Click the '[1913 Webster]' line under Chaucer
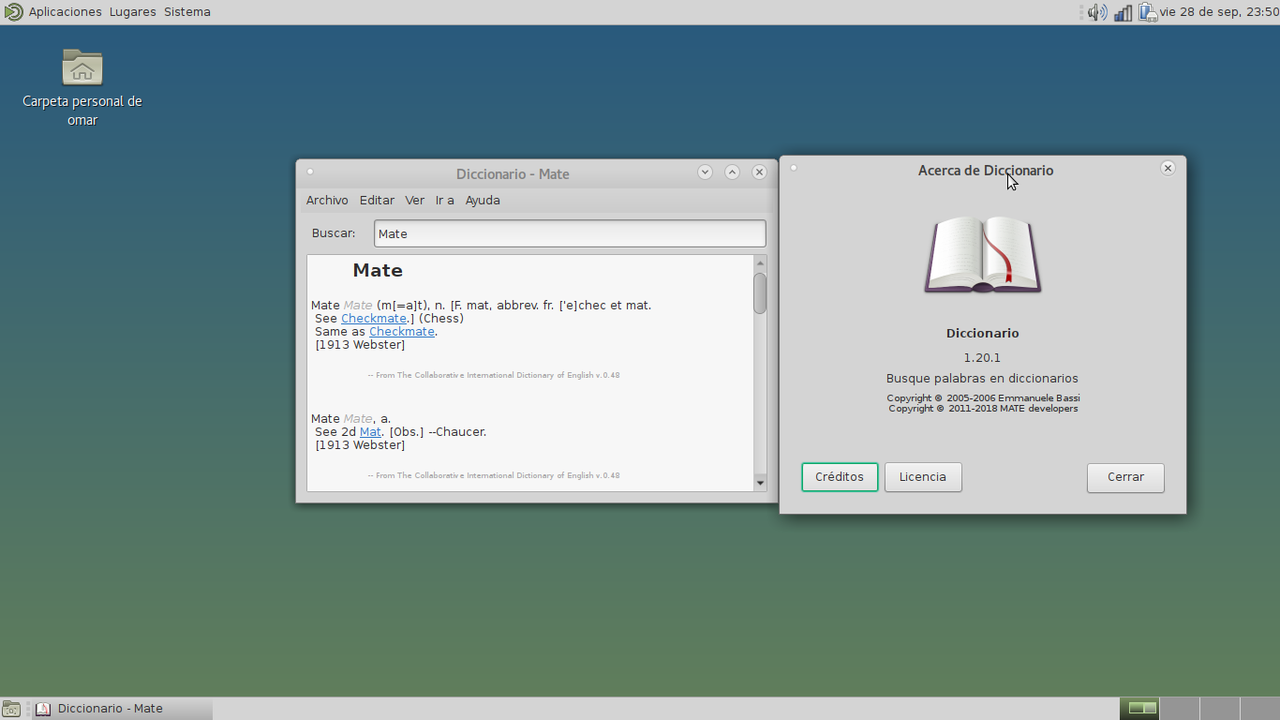The image size is (1280, 720). [x=360, y=445]
